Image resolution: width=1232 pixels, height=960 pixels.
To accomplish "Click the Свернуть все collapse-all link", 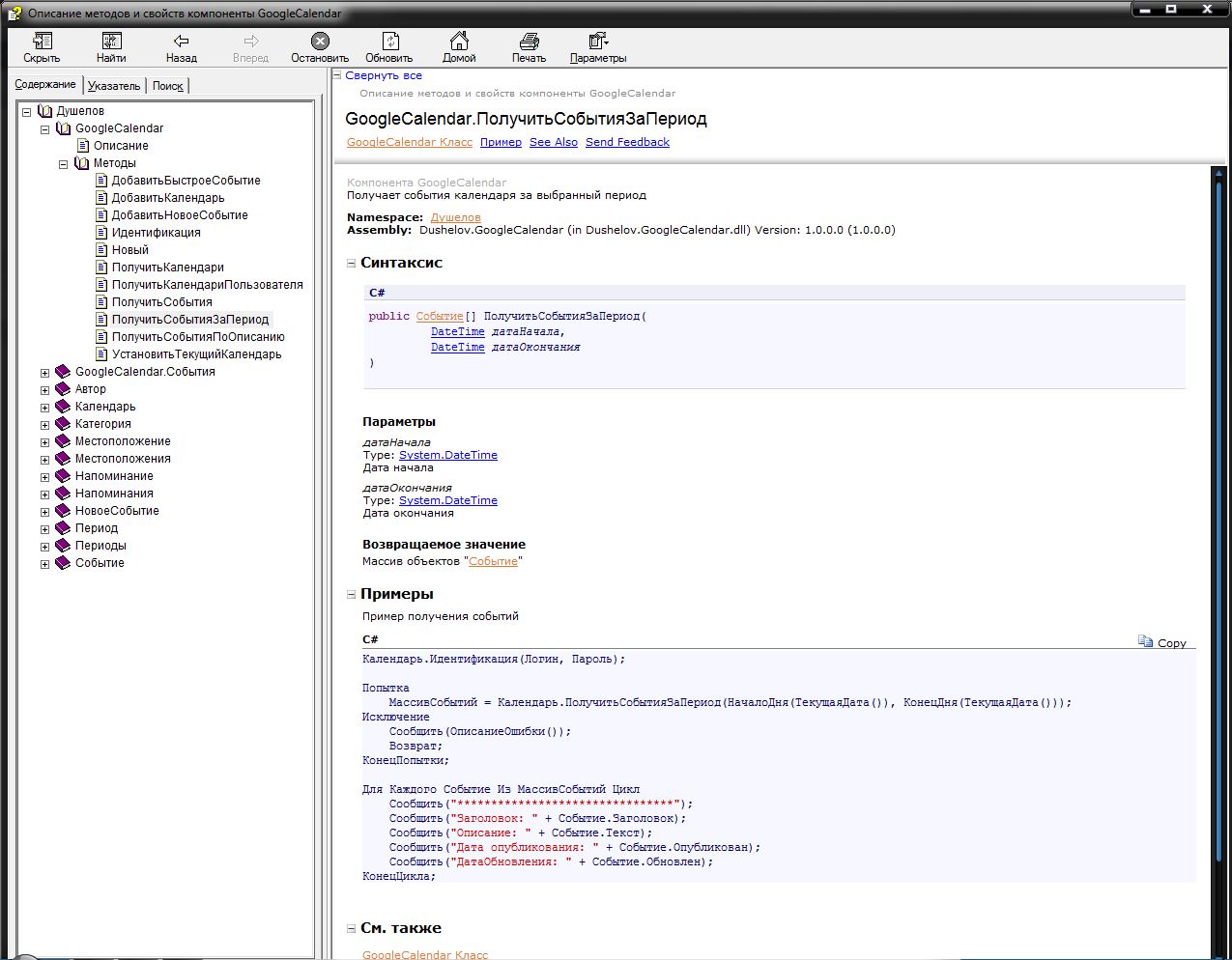I will coord(383,75).
